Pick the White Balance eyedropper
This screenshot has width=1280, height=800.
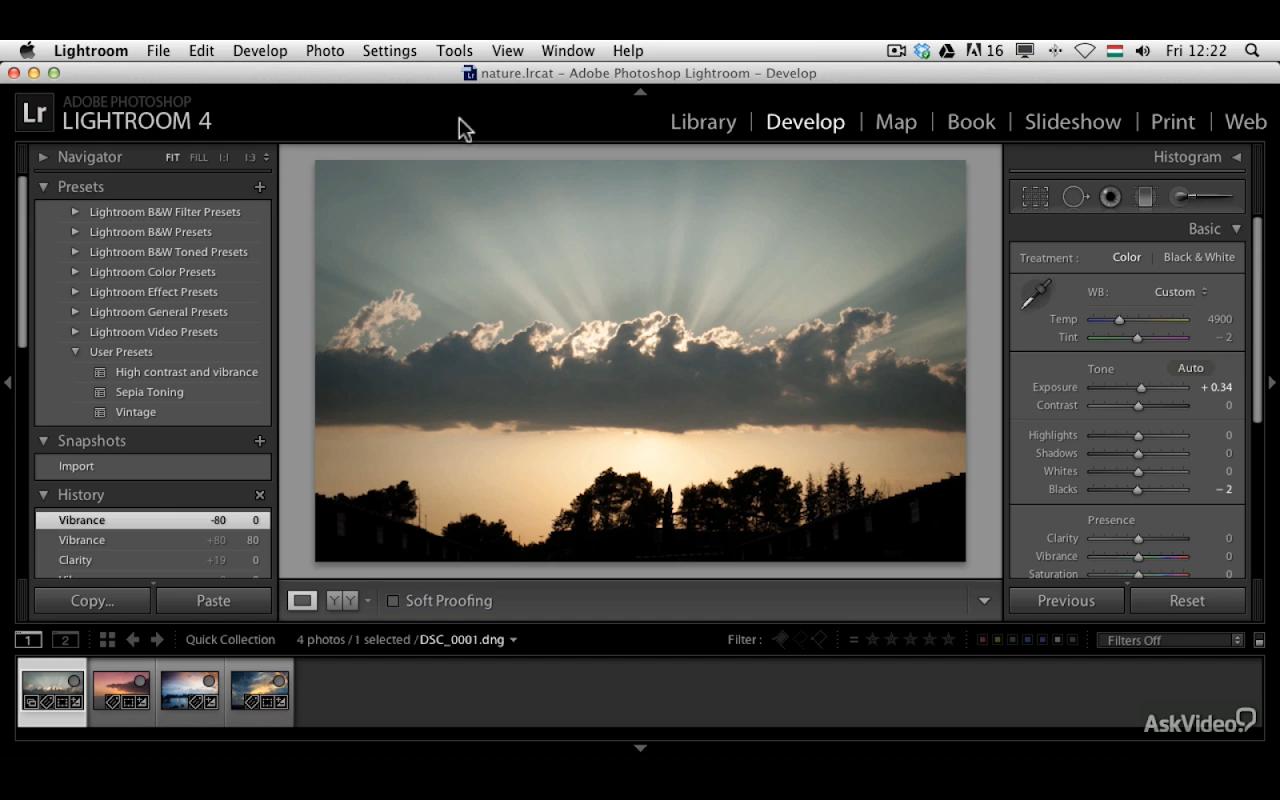pos(1035,295)
